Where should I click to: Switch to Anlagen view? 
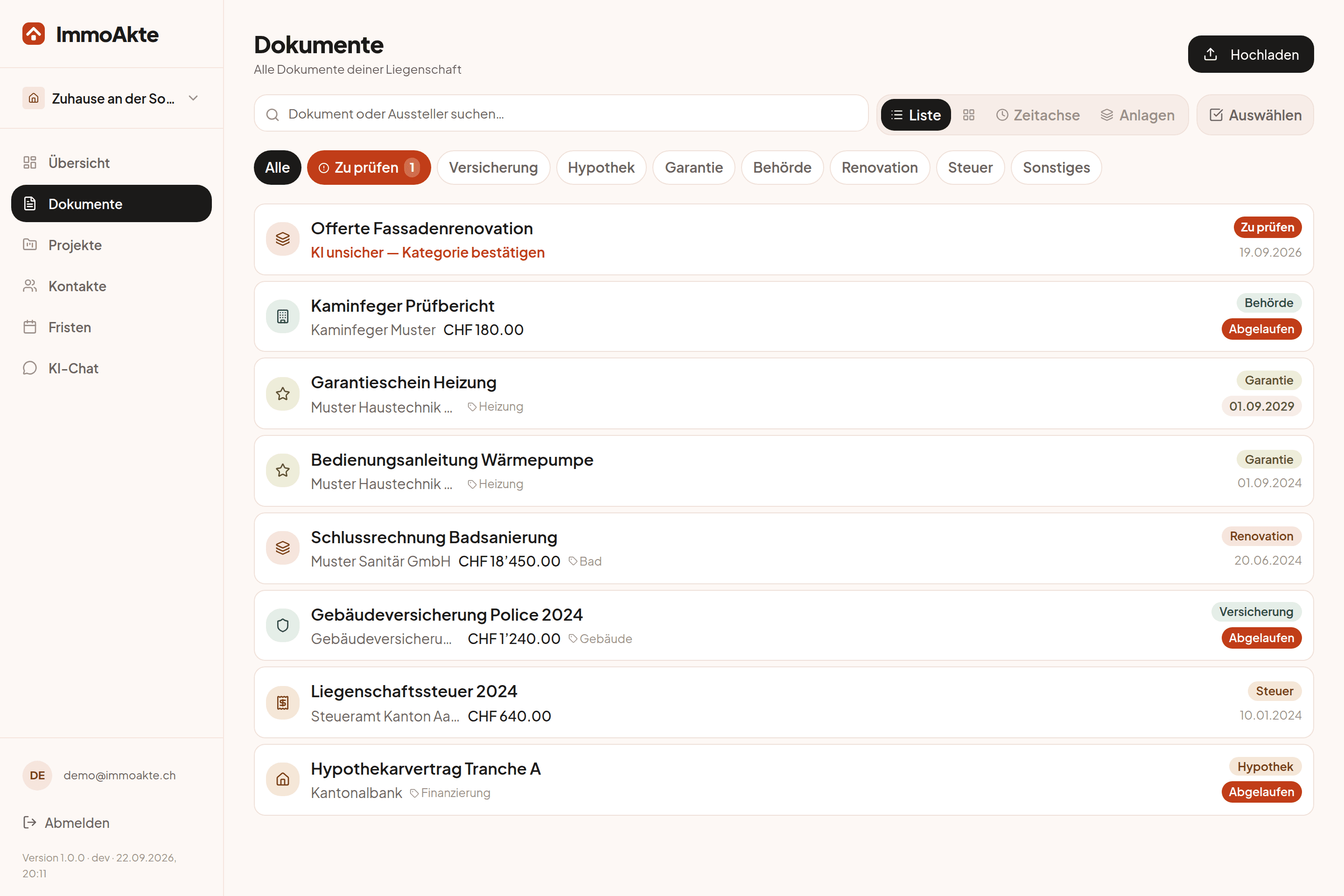(1137, 115)
